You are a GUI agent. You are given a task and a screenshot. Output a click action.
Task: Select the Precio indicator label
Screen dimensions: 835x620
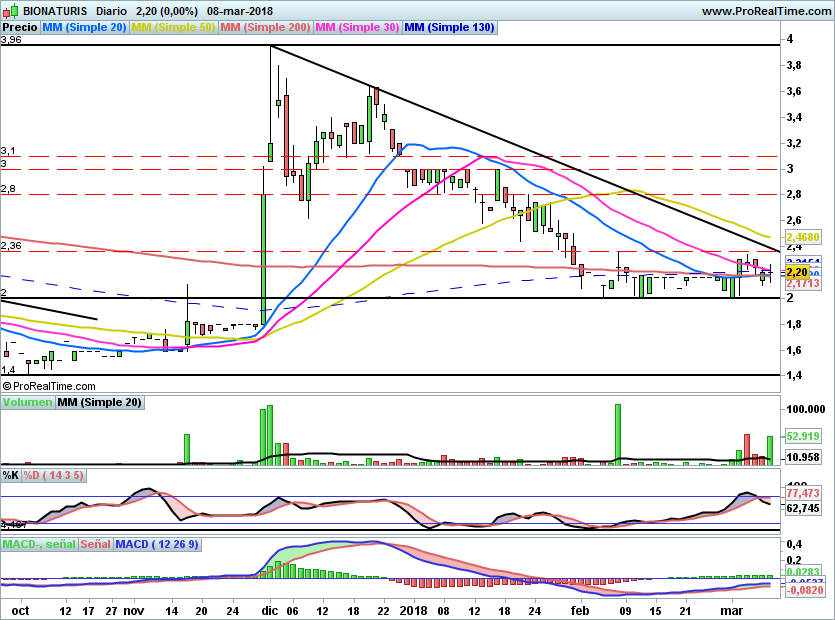pos(20,27)
